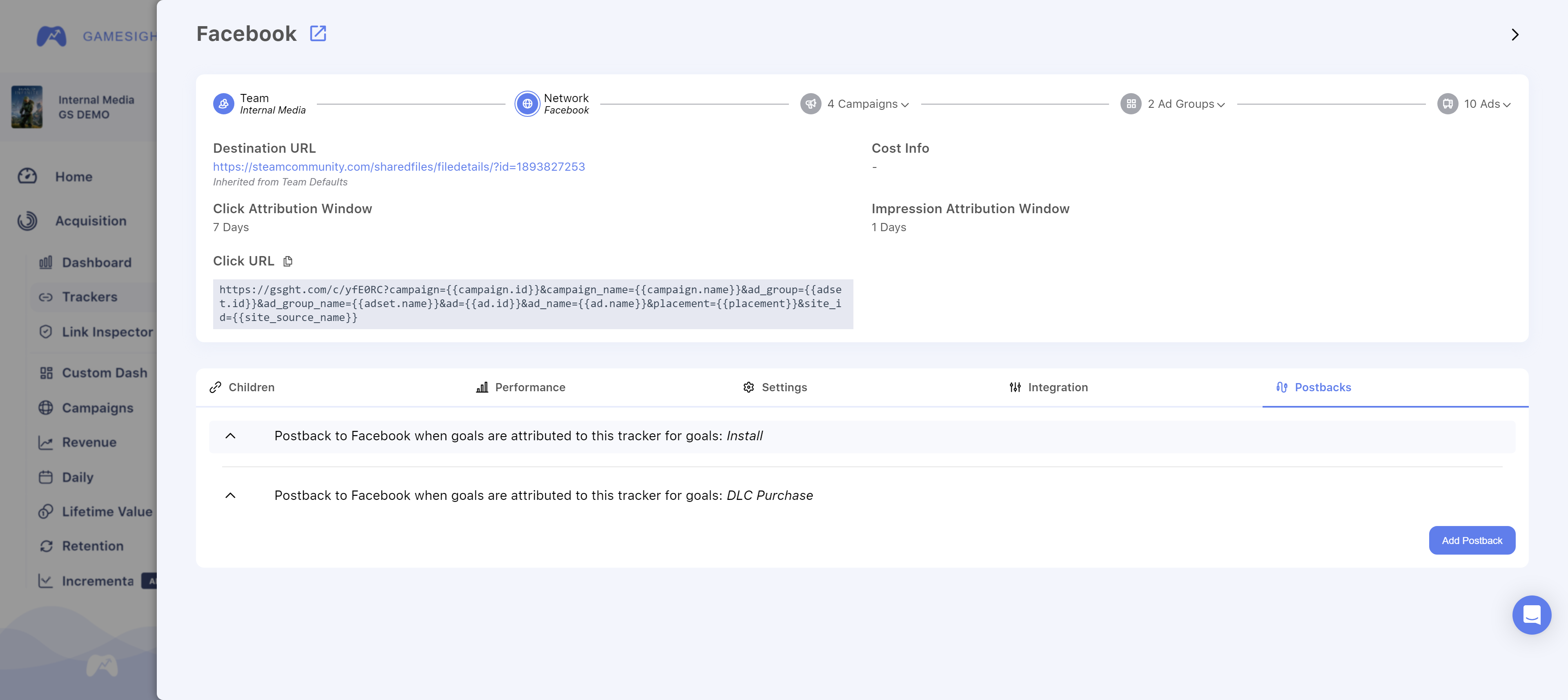Click the Custom Dash grid icon
This screenshot has width=1568, height=700.
click(x=46, y=373)
